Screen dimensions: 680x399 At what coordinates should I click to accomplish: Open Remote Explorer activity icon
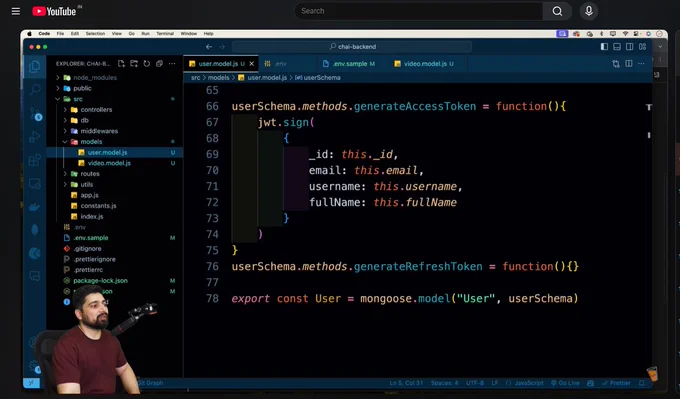coord(35,183)
